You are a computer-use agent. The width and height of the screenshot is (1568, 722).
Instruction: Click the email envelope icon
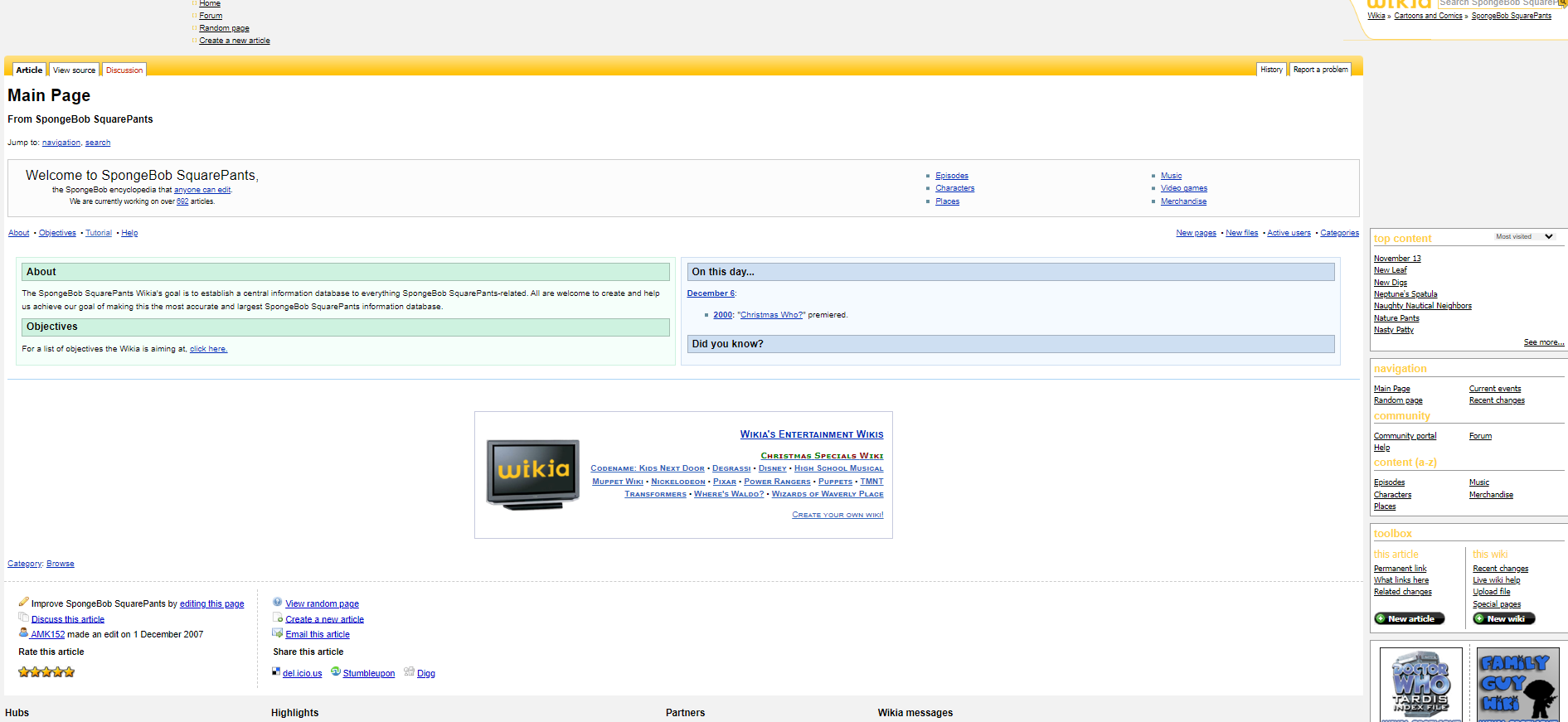pyautogui.click(x=278, y=632)
